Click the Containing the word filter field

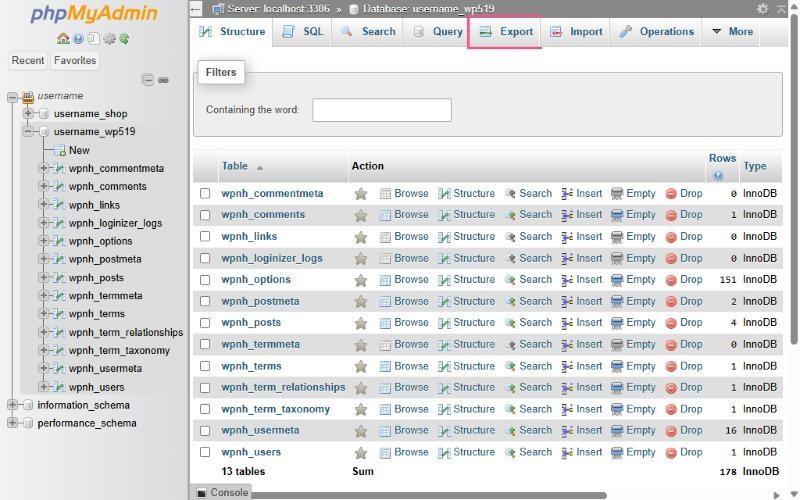pos(382,110)
